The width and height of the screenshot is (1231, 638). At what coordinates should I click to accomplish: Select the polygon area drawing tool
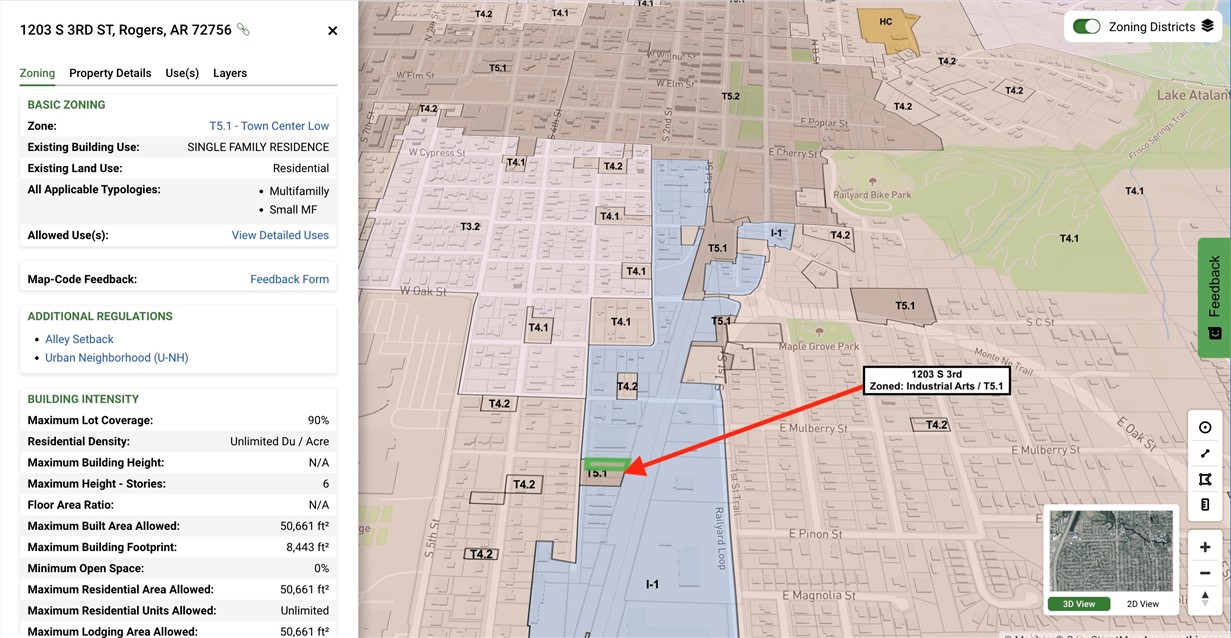click(1205, 480)
